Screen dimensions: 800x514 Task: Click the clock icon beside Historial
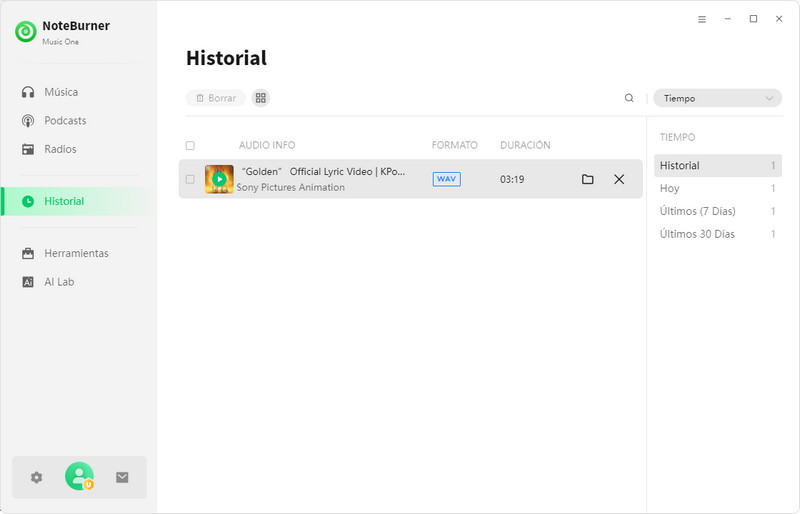tap(28, 201)
